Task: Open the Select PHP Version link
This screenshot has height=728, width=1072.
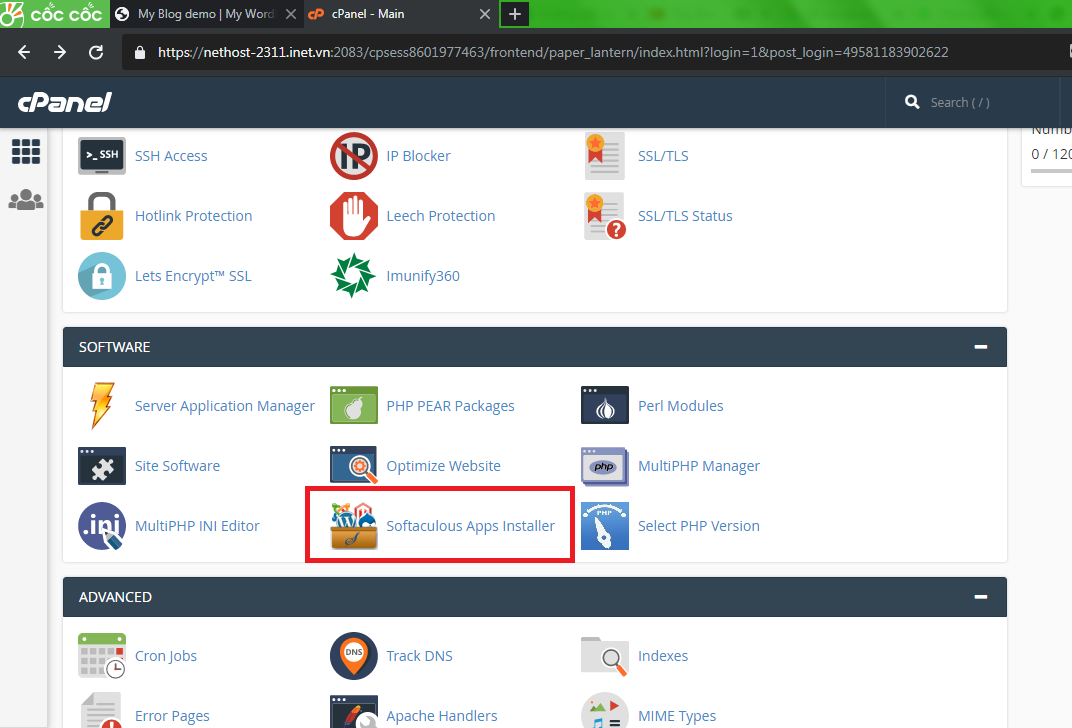Action: [x=699, y=526]
